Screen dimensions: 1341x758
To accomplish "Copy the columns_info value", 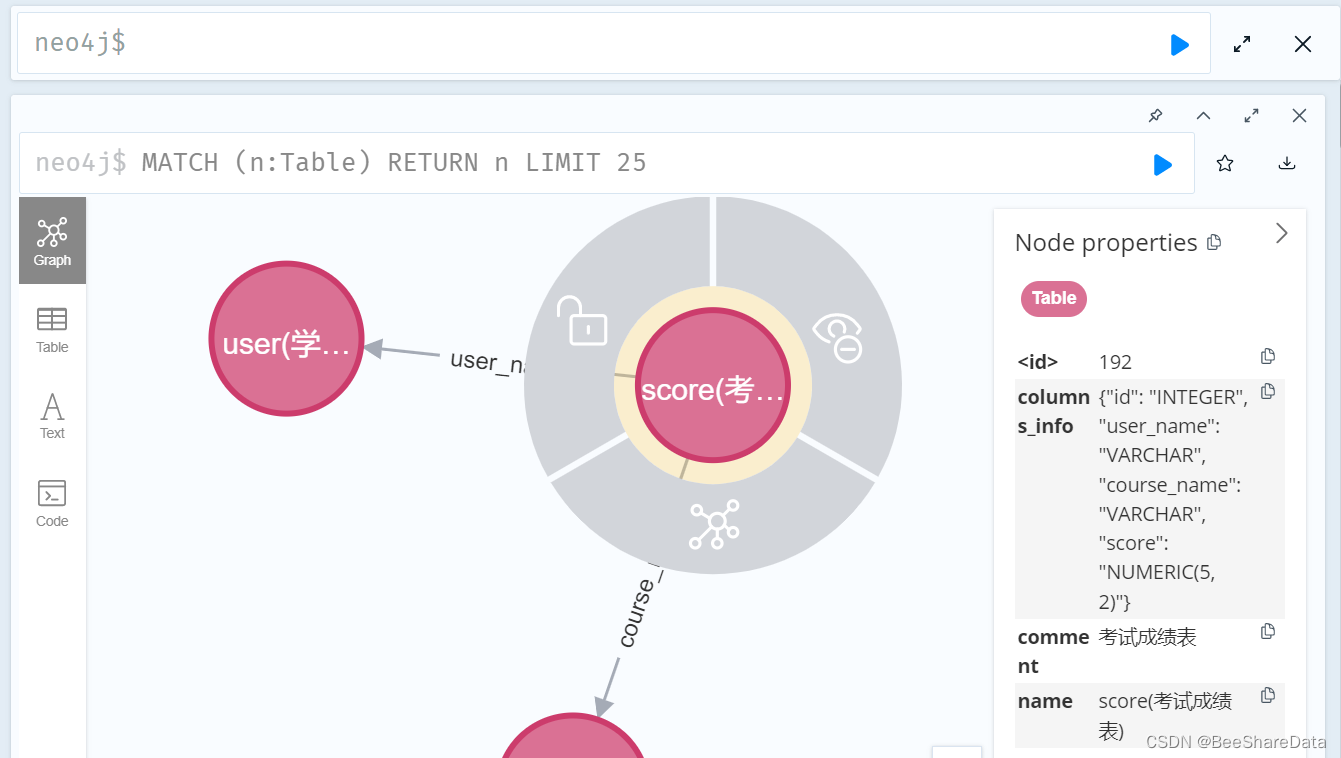I will point(1268,392).
